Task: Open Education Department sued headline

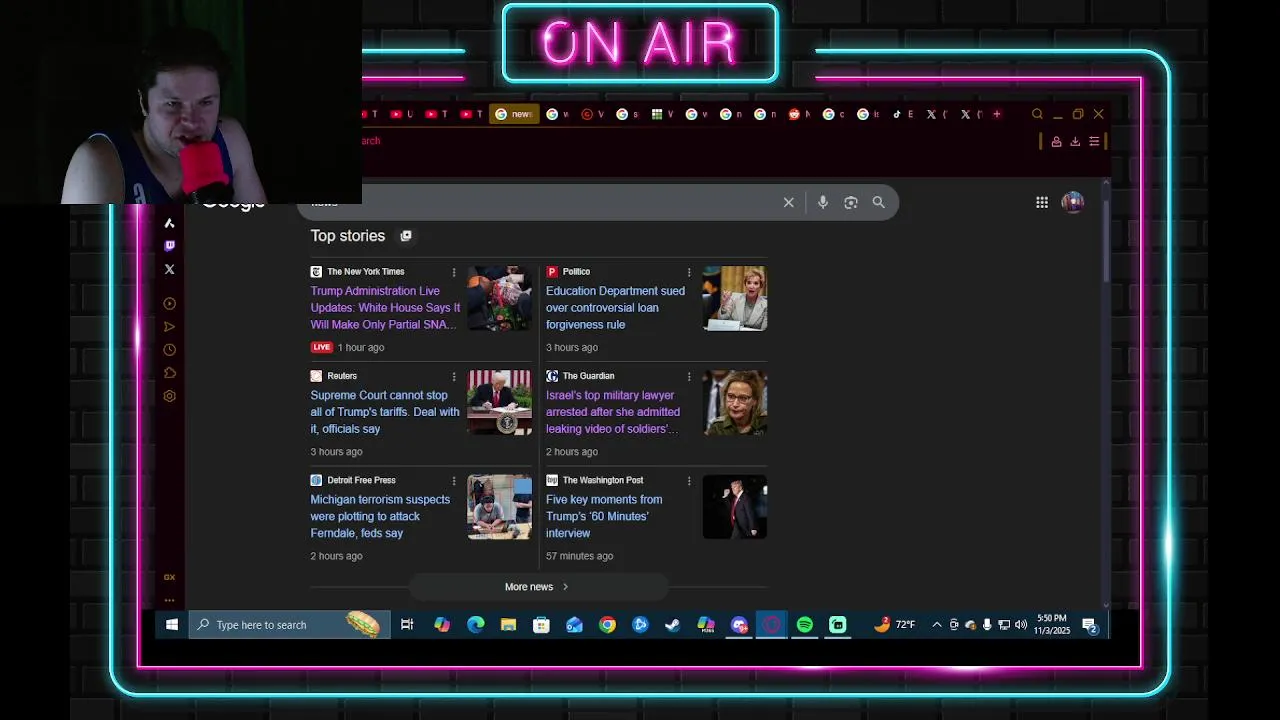Action: tap(615, 308)
